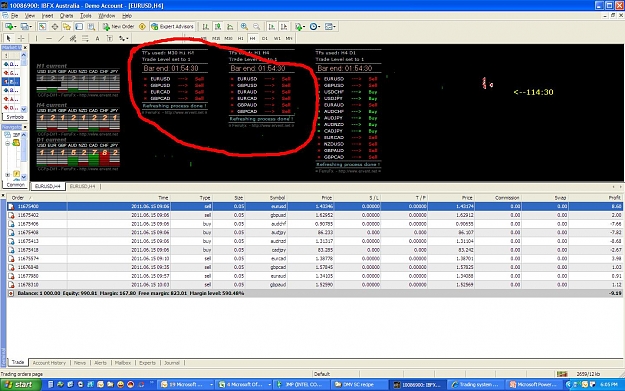Enable the D1 timeframe button

coord(265,38)
